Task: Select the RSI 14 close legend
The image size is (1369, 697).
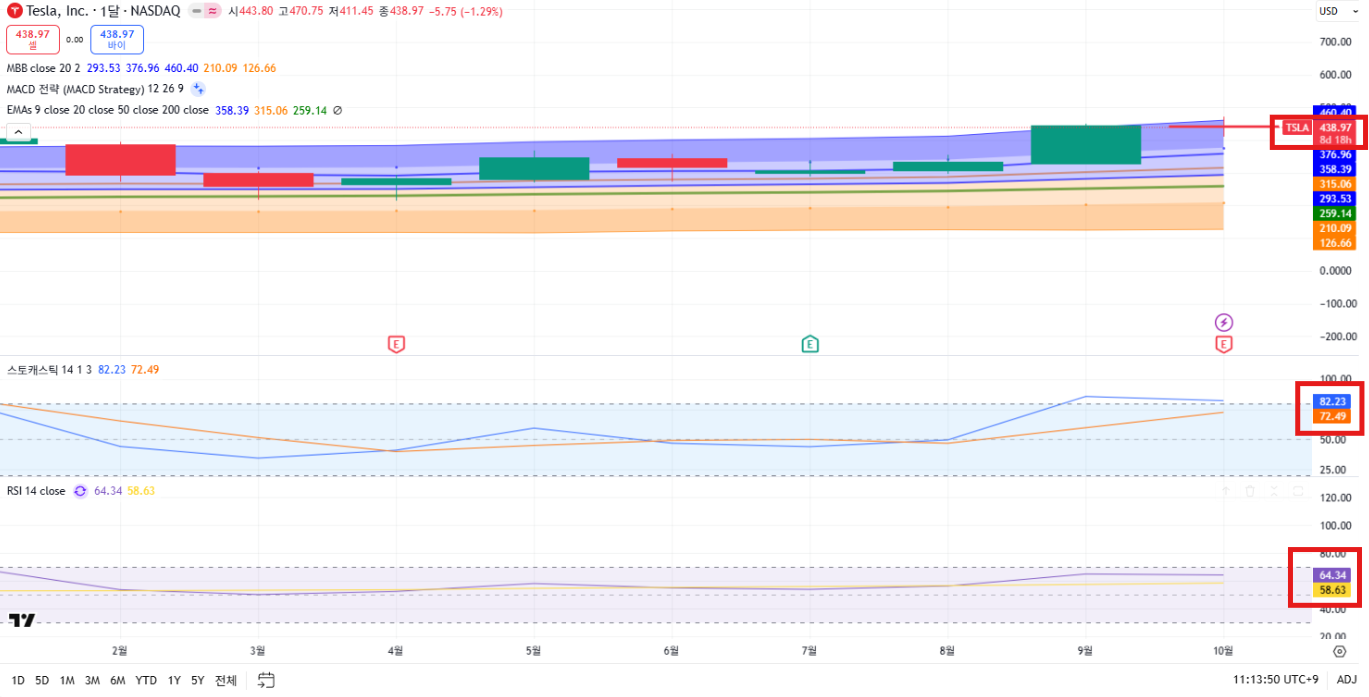Action: click(36, 491)
